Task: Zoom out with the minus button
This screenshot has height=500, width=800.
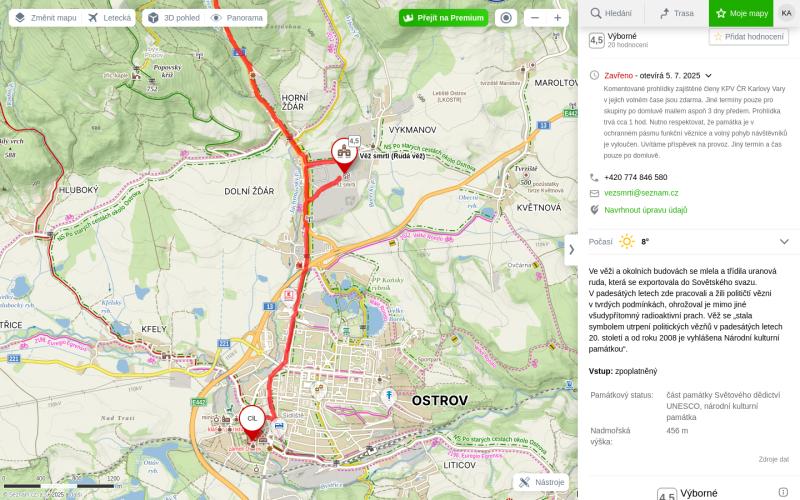Action: (535, 18)
